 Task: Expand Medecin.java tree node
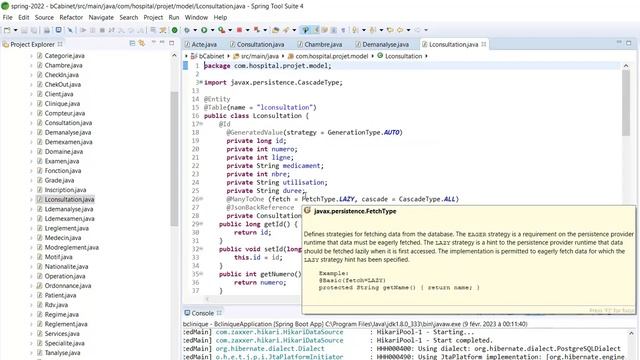tap(31, 238)
